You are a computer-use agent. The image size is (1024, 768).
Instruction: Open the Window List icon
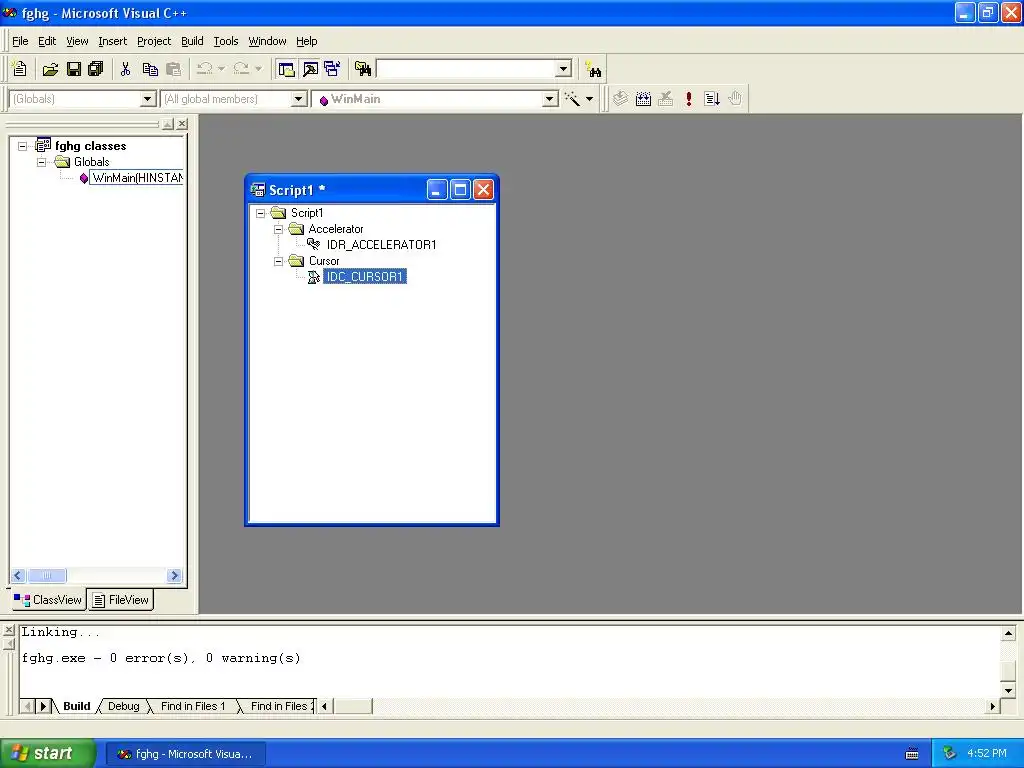pyautogui.click(x=332, y=69)
